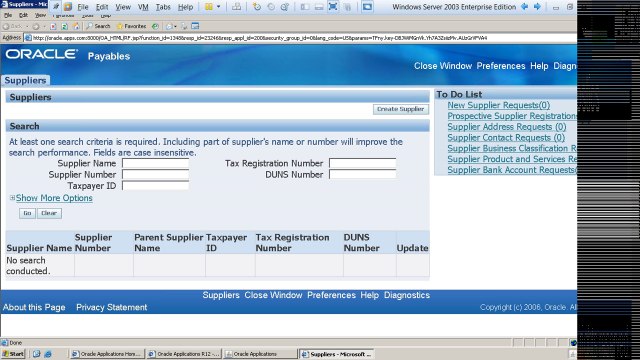This screenshot has height=360, width=640.
Task: Click Preferences in top header
Action: (501, 66)
